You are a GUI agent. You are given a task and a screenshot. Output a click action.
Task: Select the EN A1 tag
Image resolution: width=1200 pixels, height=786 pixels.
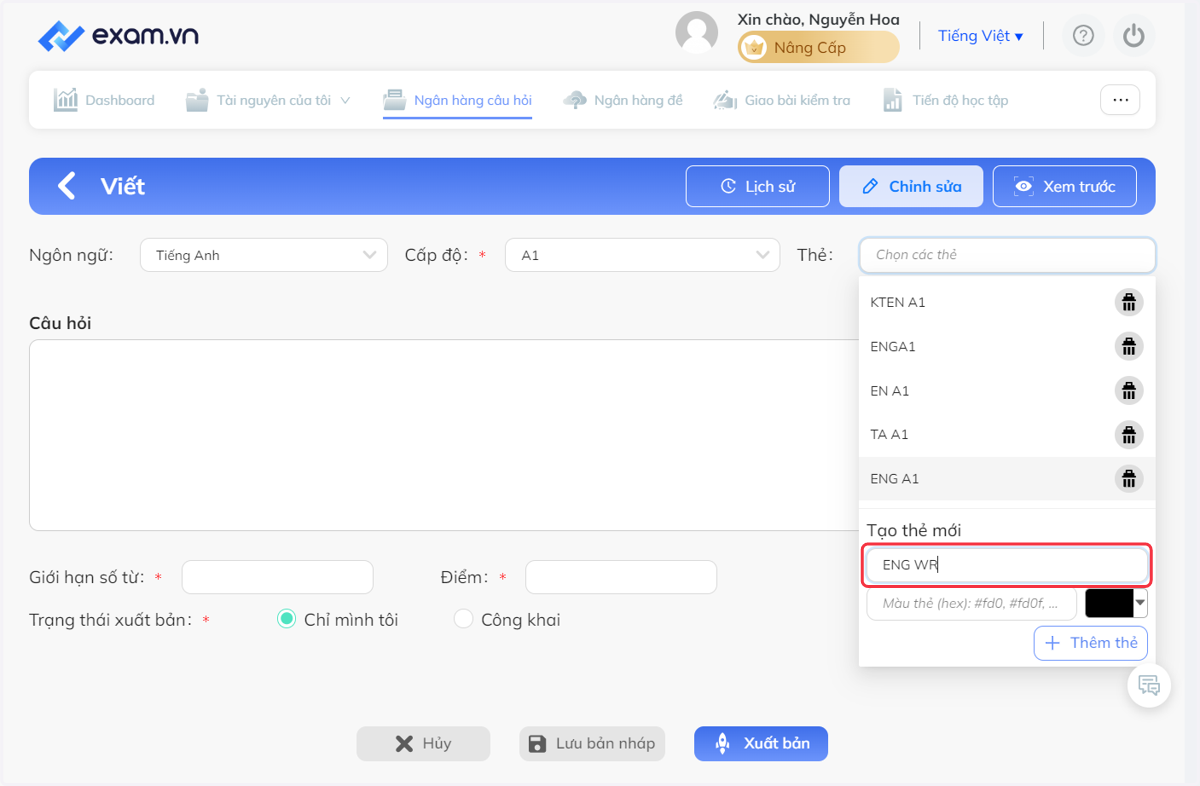click(x=1007, y=390)
